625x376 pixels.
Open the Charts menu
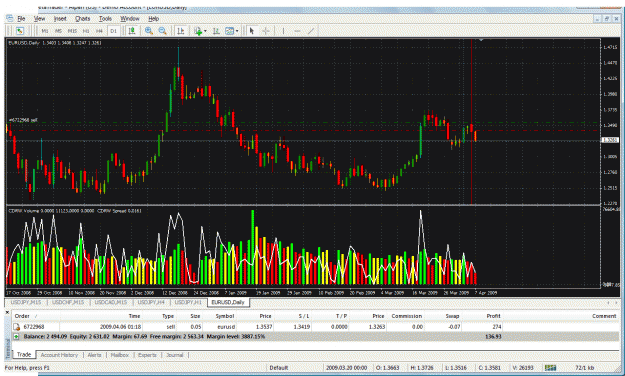tap(83, 18)
